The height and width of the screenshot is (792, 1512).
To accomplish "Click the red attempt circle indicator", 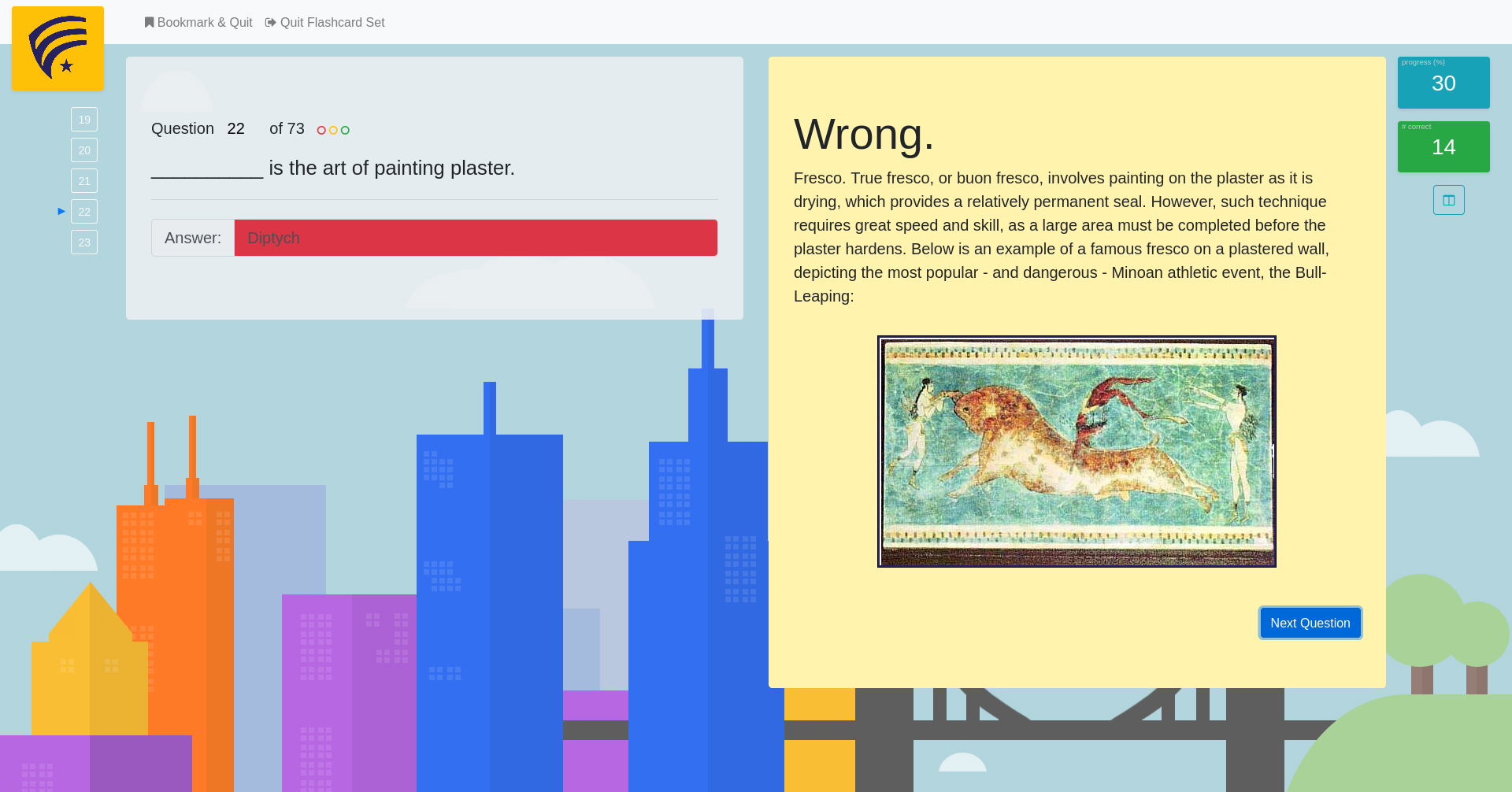I will click(x=321, y=130).
